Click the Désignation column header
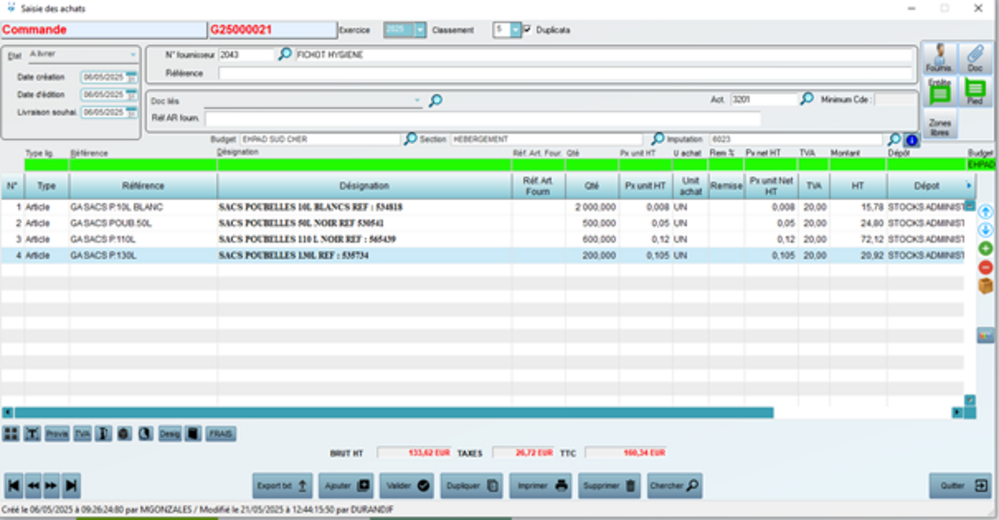The width and height of the screenshot is (999, 520). (x=363, y=186)
